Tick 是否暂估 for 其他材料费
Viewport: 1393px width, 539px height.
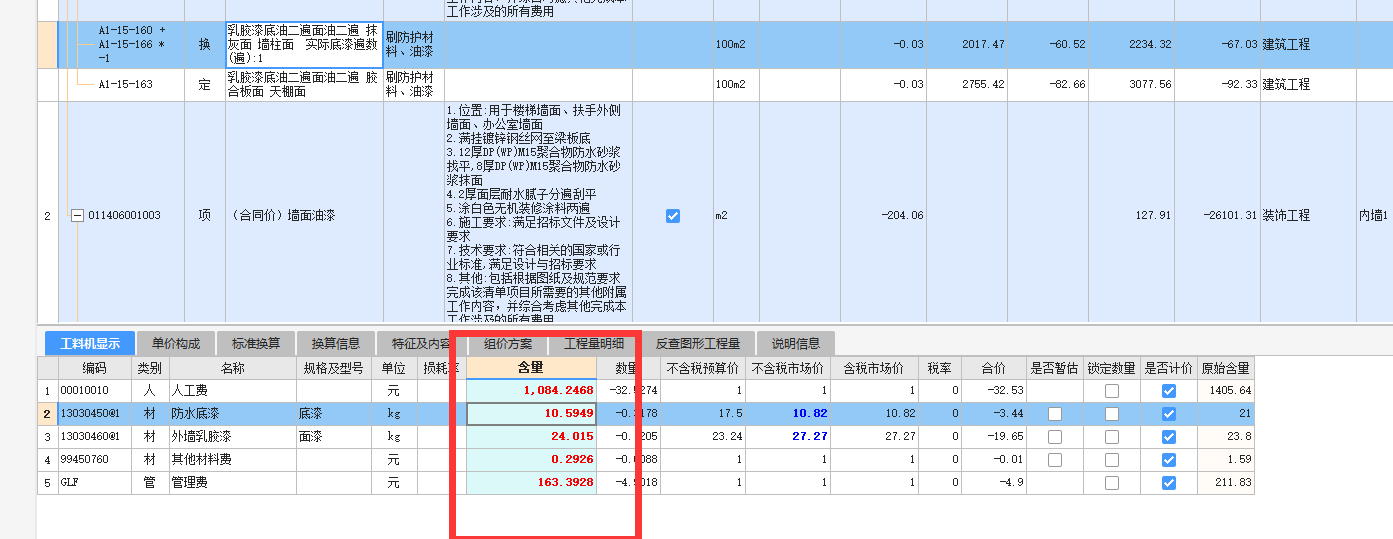coord(1055,459)
